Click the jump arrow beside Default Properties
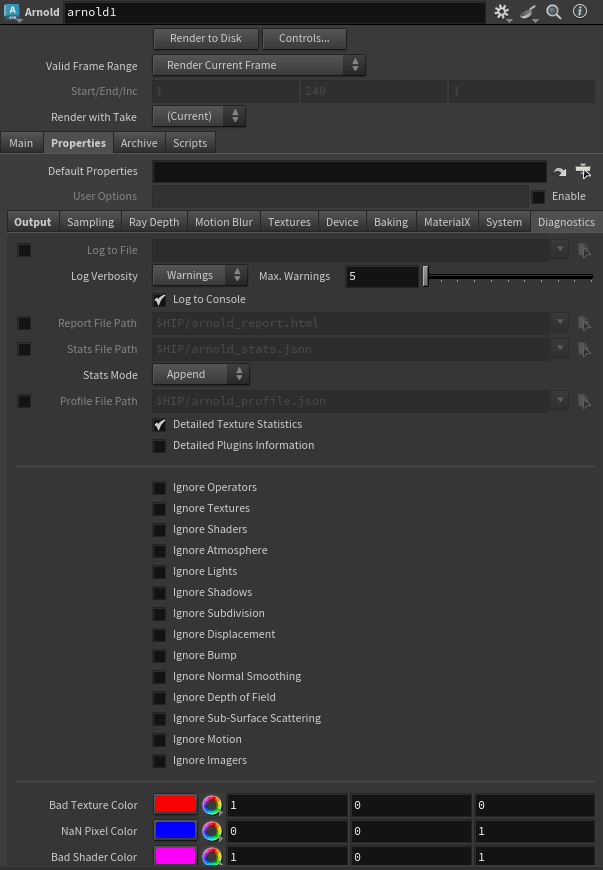The width and height of the screenshot is (603, 870). pyautogui.click(x=560, y=172)
